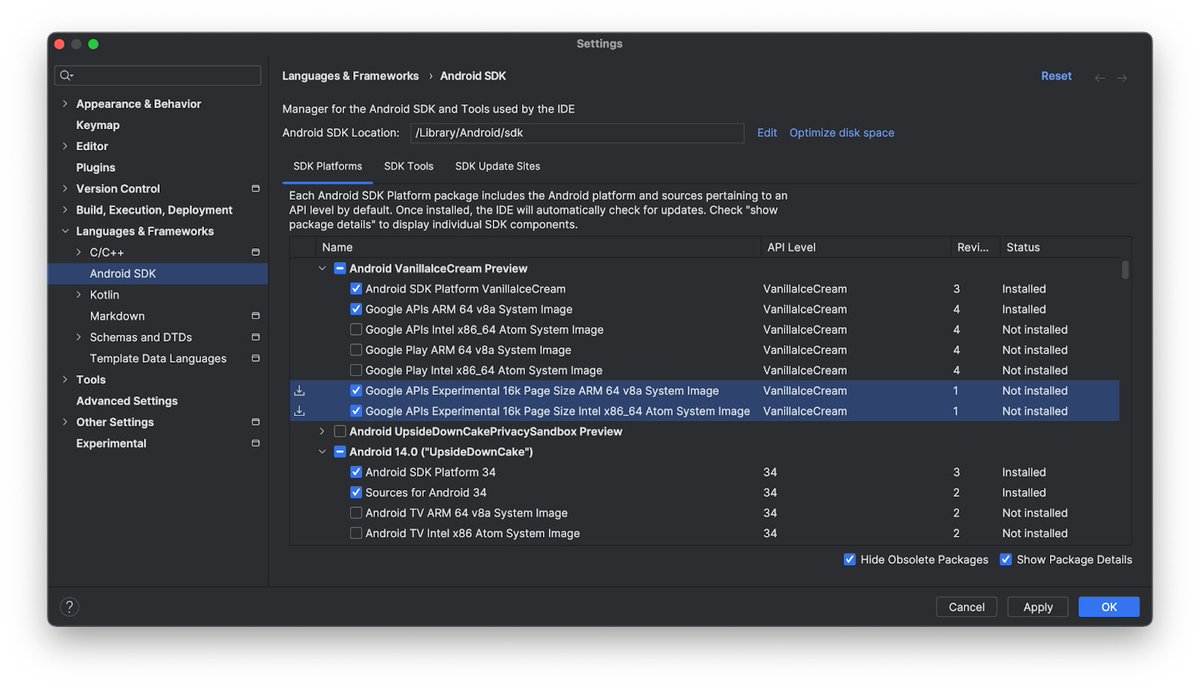
Task: Expand the Editor settings section
Action: (65, 146)
